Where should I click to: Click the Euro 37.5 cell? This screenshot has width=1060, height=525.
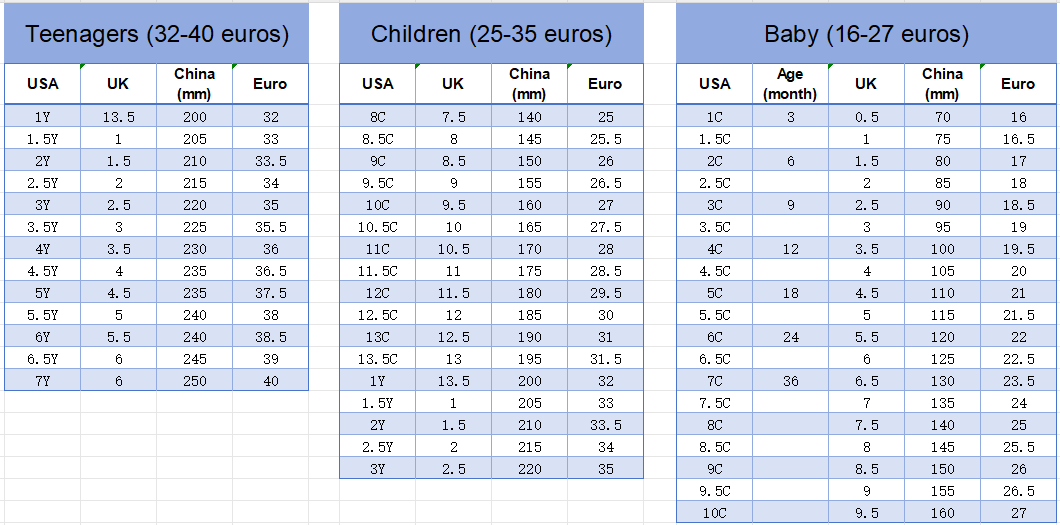[270, 293]
